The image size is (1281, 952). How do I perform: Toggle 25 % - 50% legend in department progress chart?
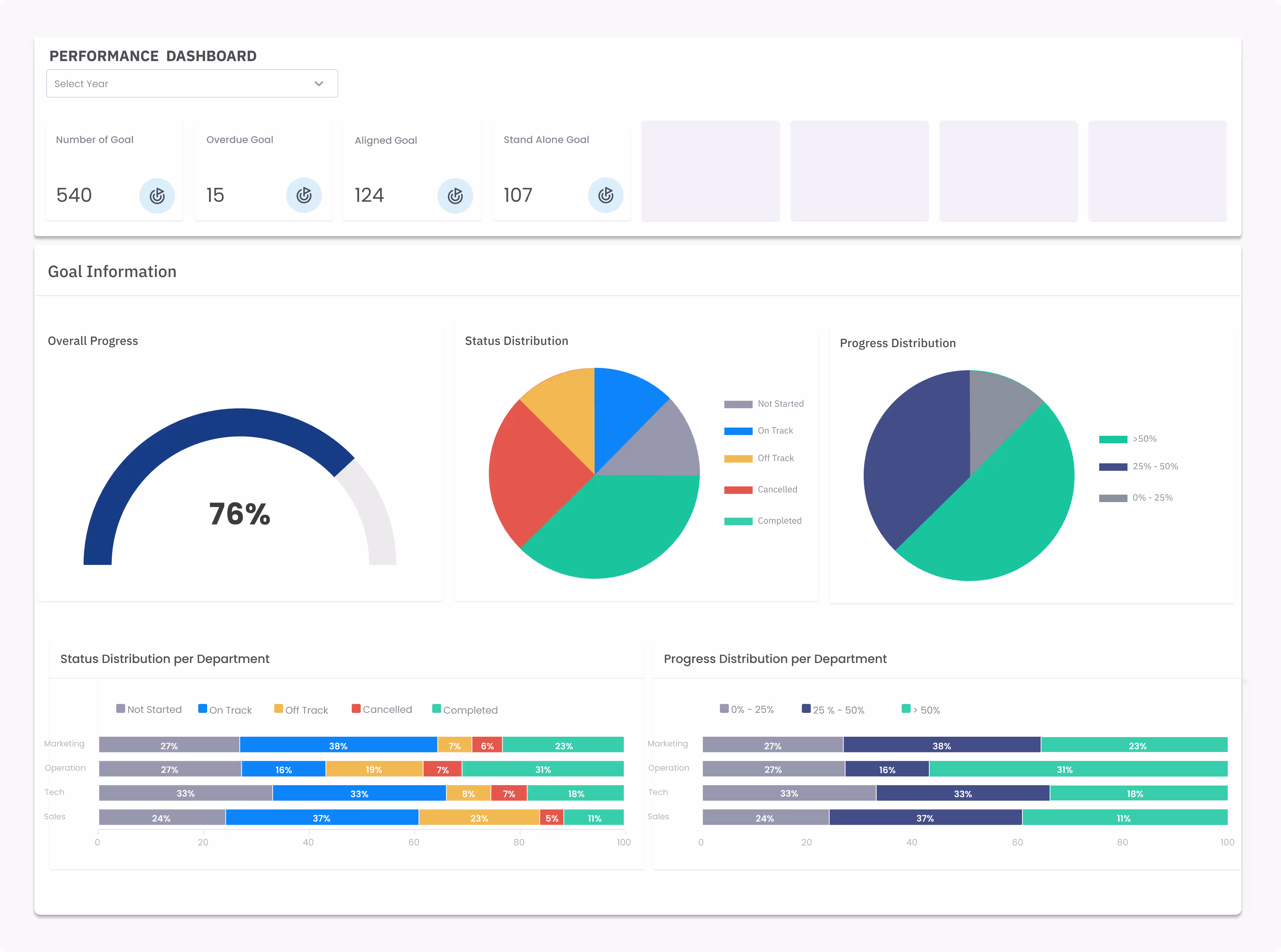tap(833, 710)
